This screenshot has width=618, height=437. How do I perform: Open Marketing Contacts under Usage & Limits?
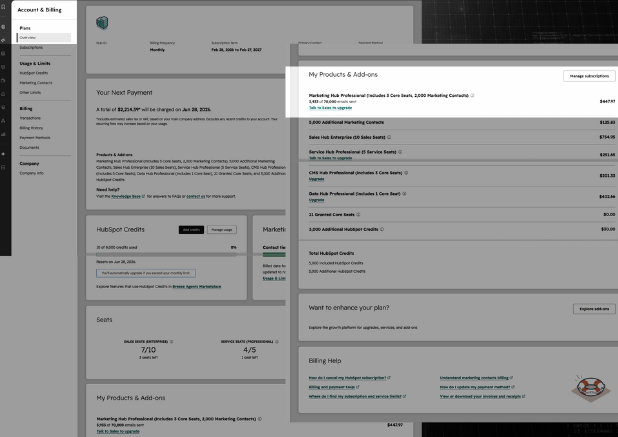tap(36, 83)
